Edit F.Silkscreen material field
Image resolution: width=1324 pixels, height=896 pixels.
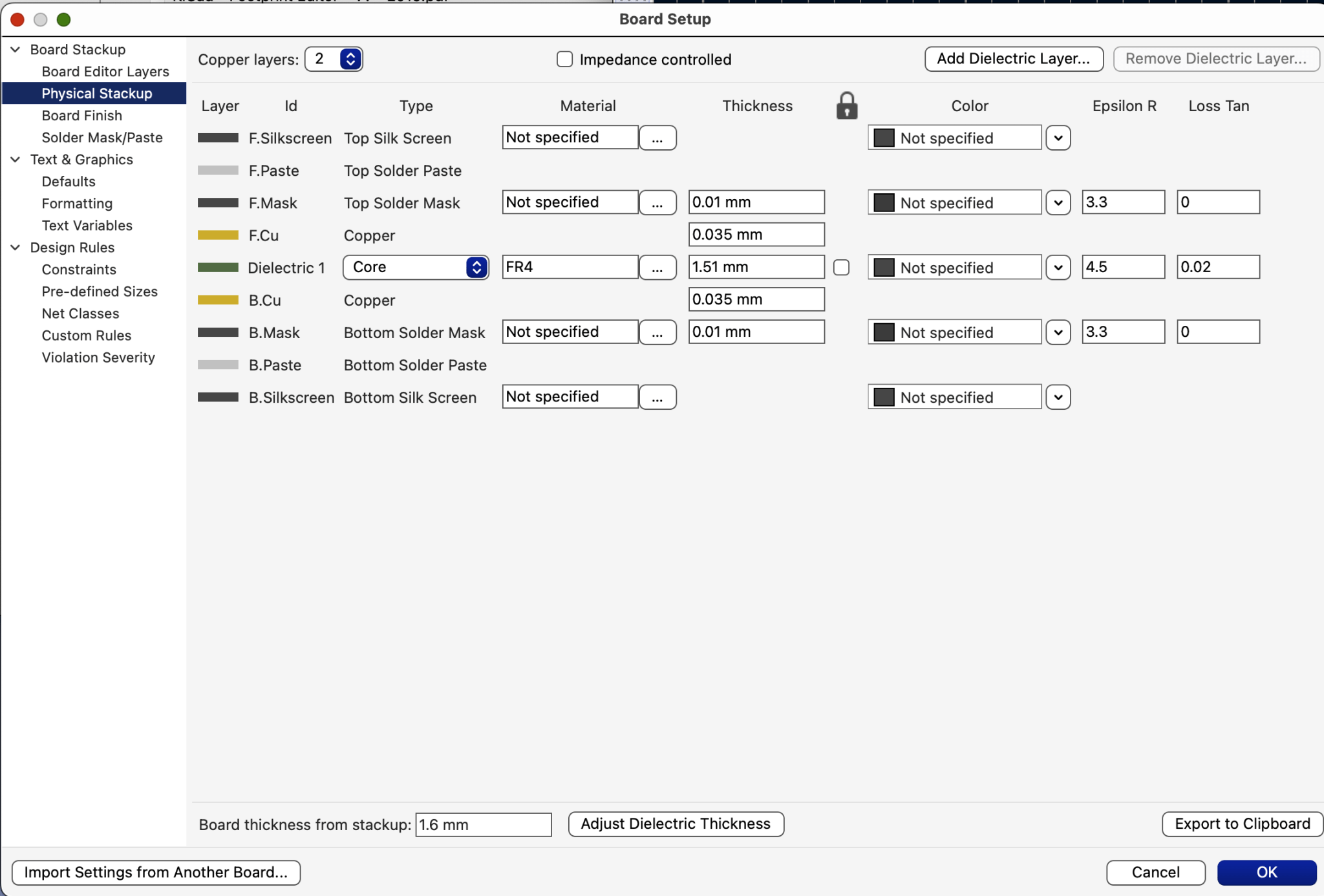[570, 137]
